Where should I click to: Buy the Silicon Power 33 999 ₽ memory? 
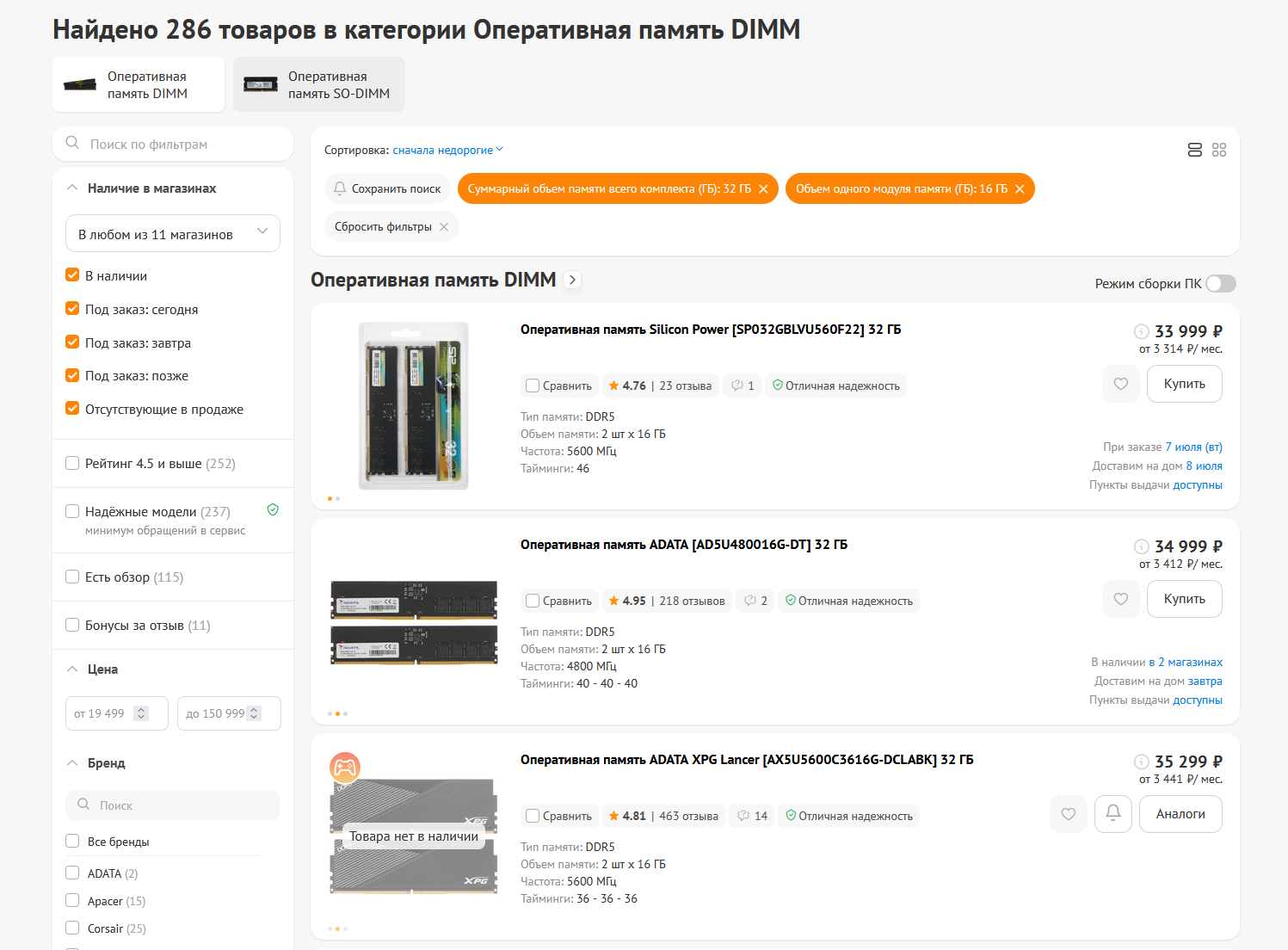pos(1185,384)
